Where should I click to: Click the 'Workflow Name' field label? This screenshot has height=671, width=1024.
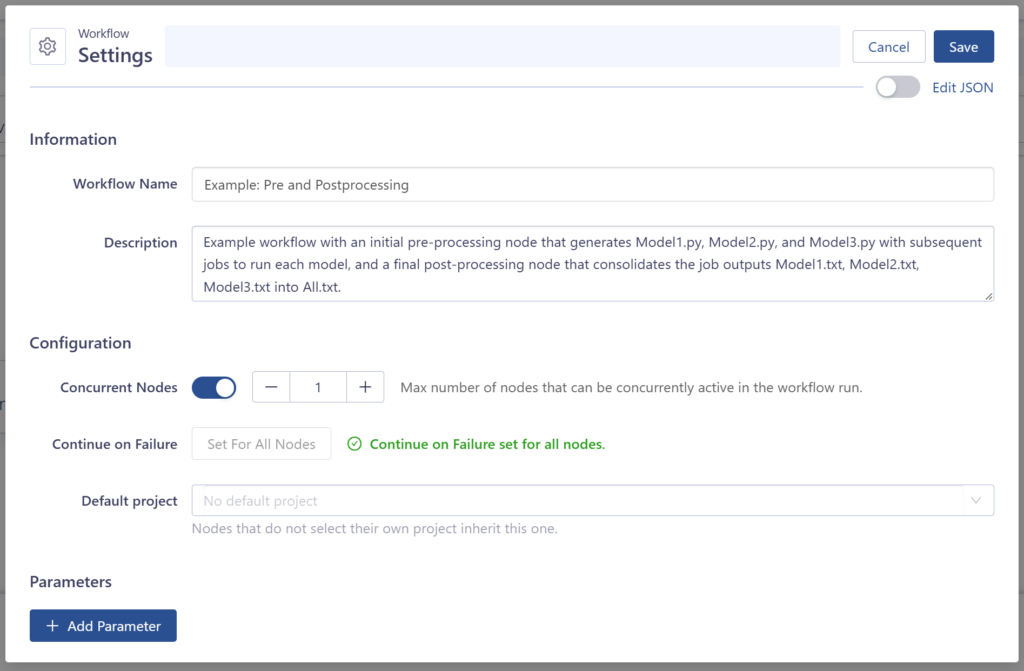click(125, 184)
